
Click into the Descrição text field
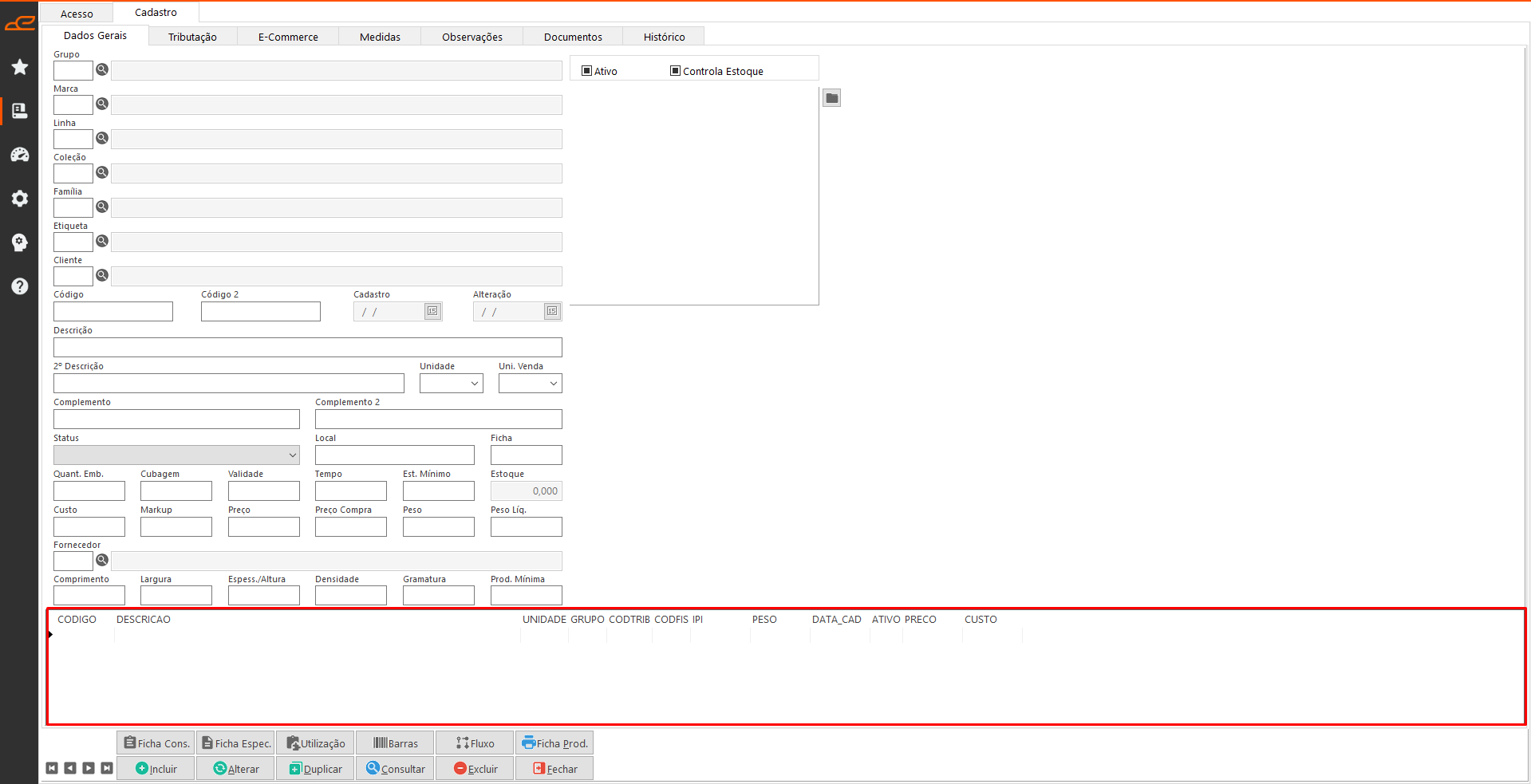[x=307, y=348]
